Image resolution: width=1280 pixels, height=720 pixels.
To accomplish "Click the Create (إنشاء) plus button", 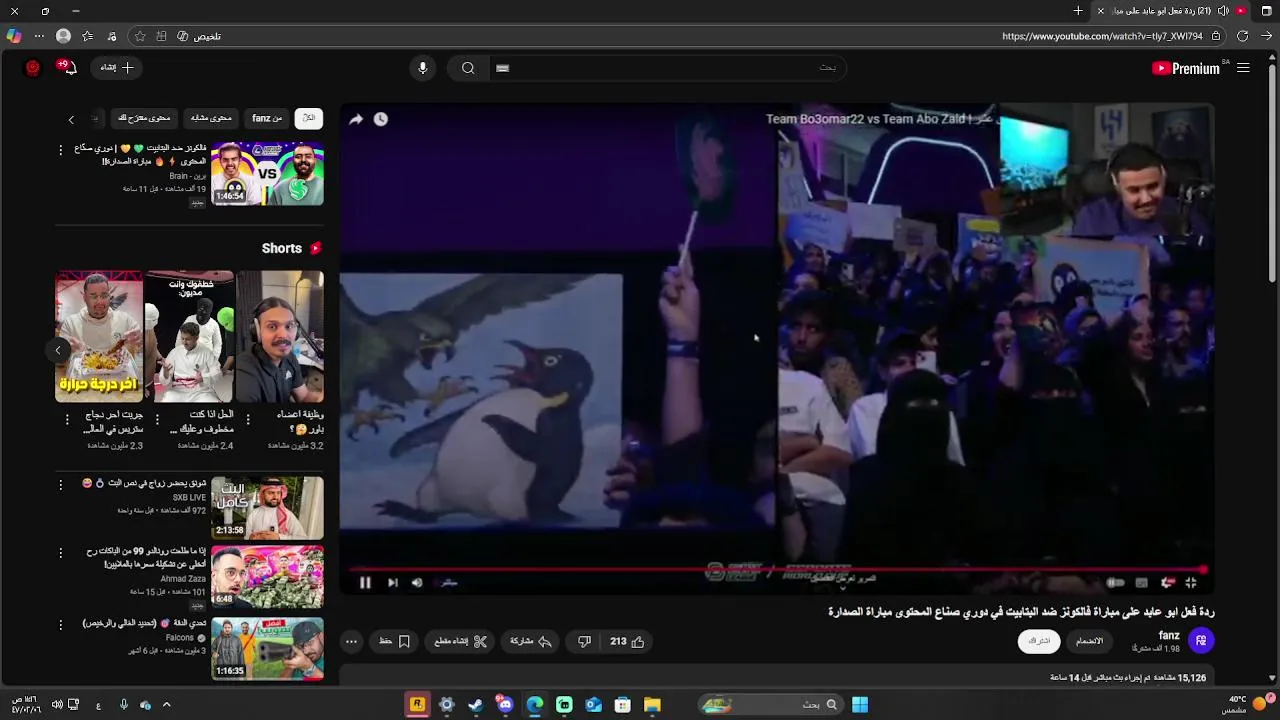I will 117,68.
